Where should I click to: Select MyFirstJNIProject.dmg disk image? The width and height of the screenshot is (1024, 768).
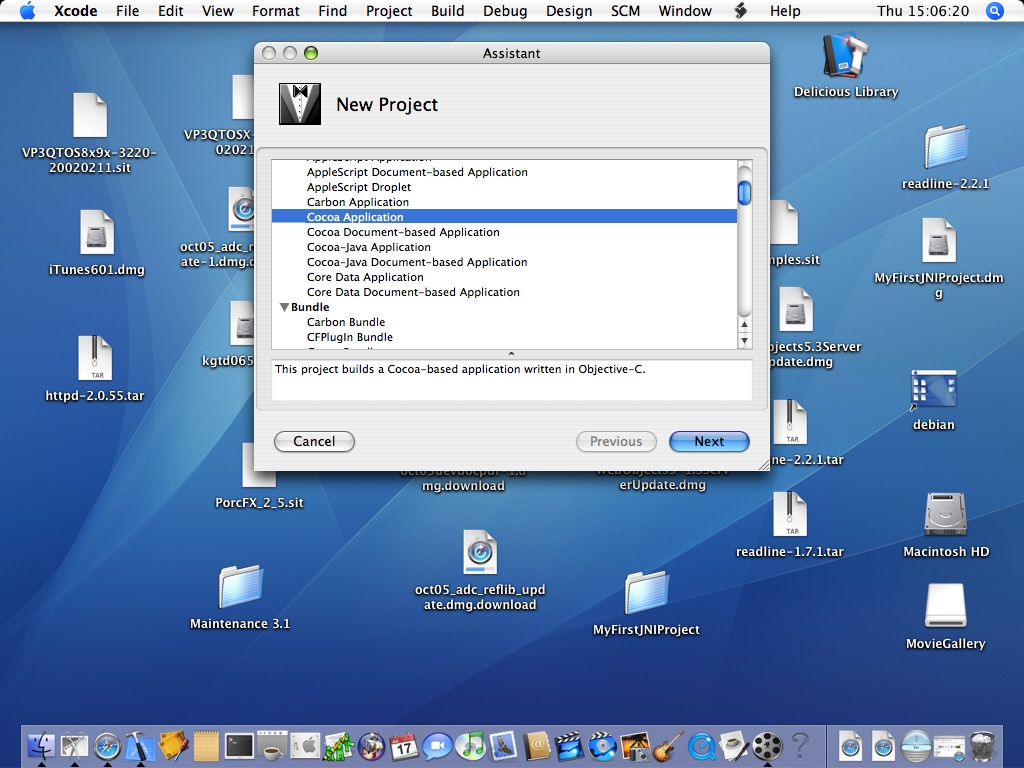[938, 240]
